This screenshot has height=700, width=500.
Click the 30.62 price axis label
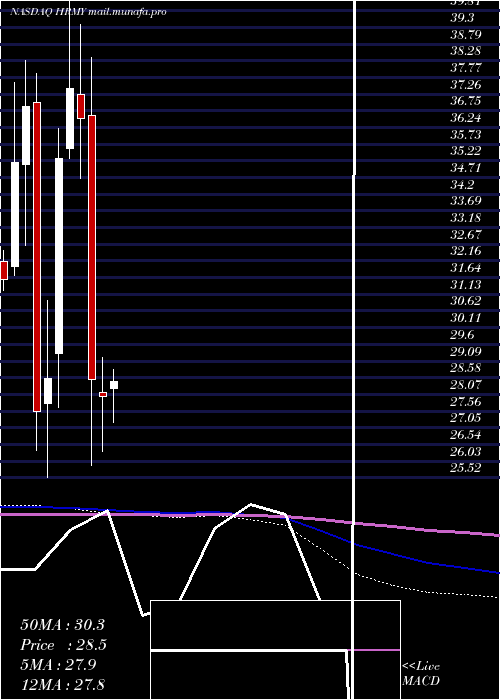pyautogui.click(x=466, y=301)
